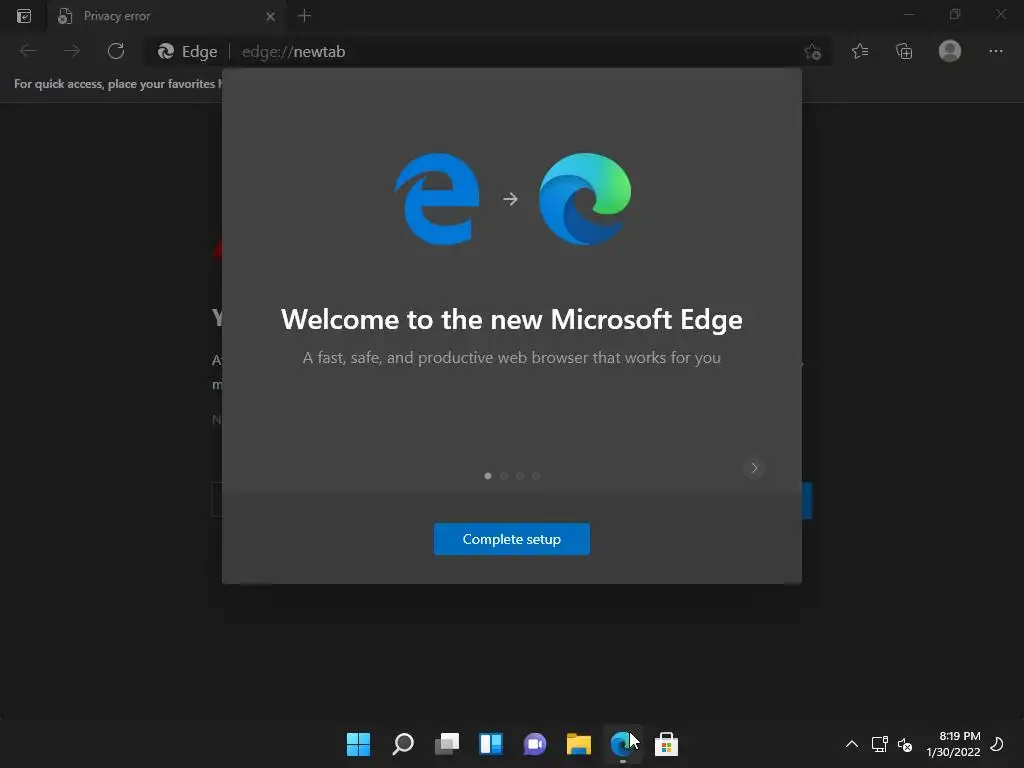Select the first carousel page dot

pyautogui.click(x=487, y=475)
